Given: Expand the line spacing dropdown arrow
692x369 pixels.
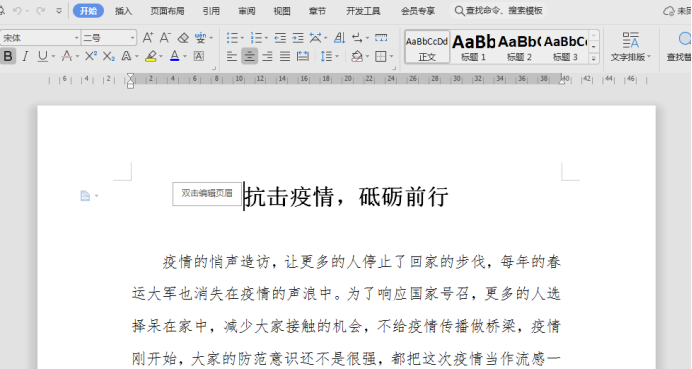Looking at the screenshot, I should pos(337,56).
